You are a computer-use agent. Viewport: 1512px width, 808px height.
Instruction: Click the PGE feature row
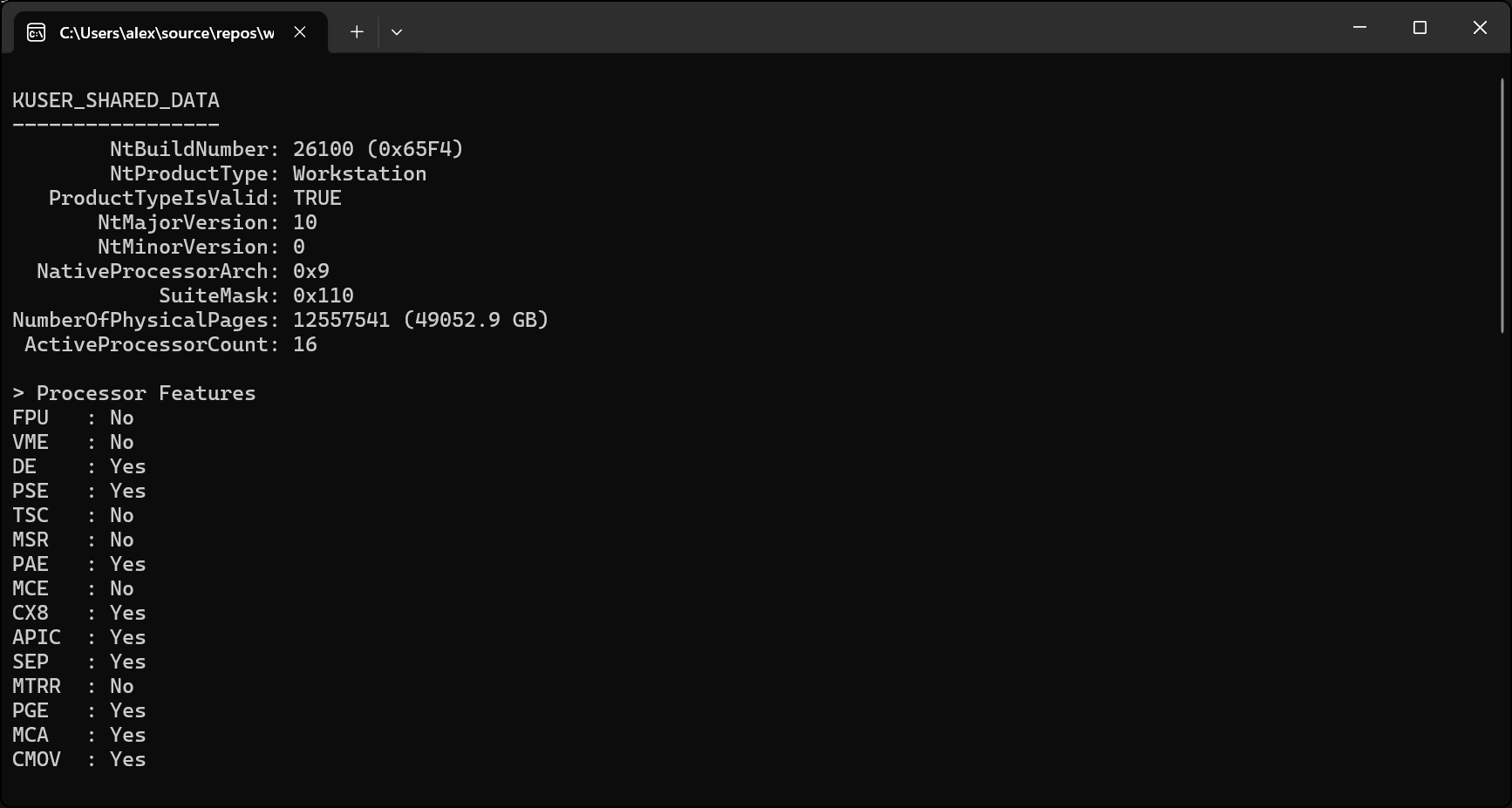(x=79, y=710)
